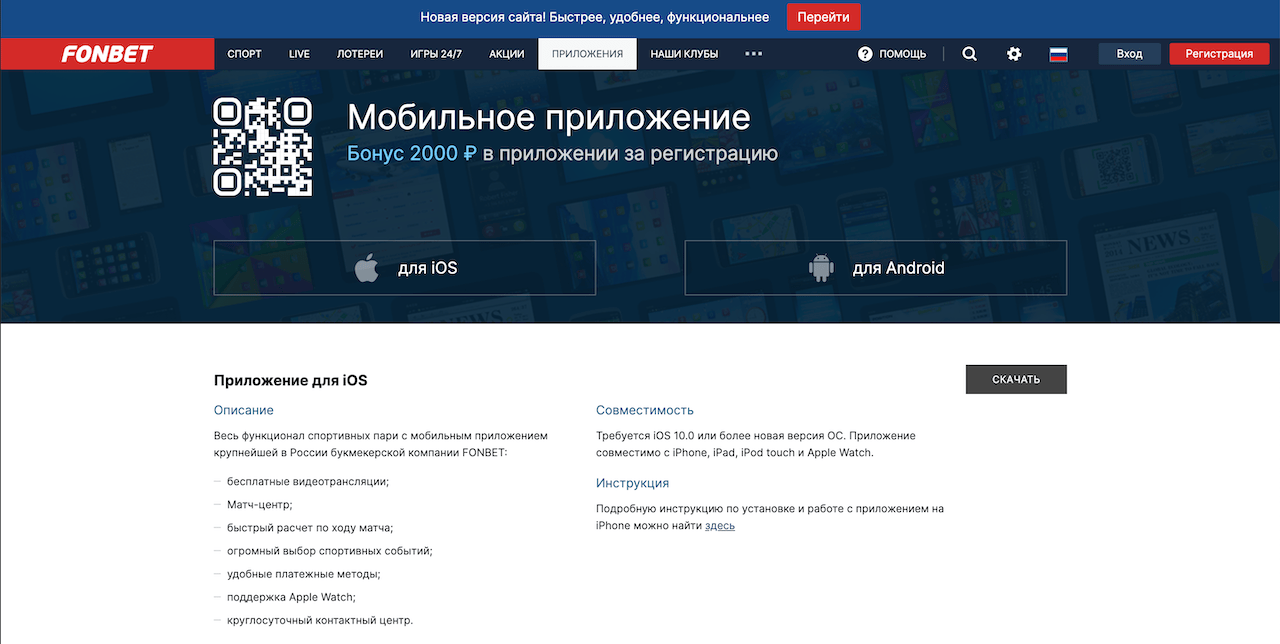Open the search magnifier icon
Screen dimensions: 1280x644
(969, 54)
